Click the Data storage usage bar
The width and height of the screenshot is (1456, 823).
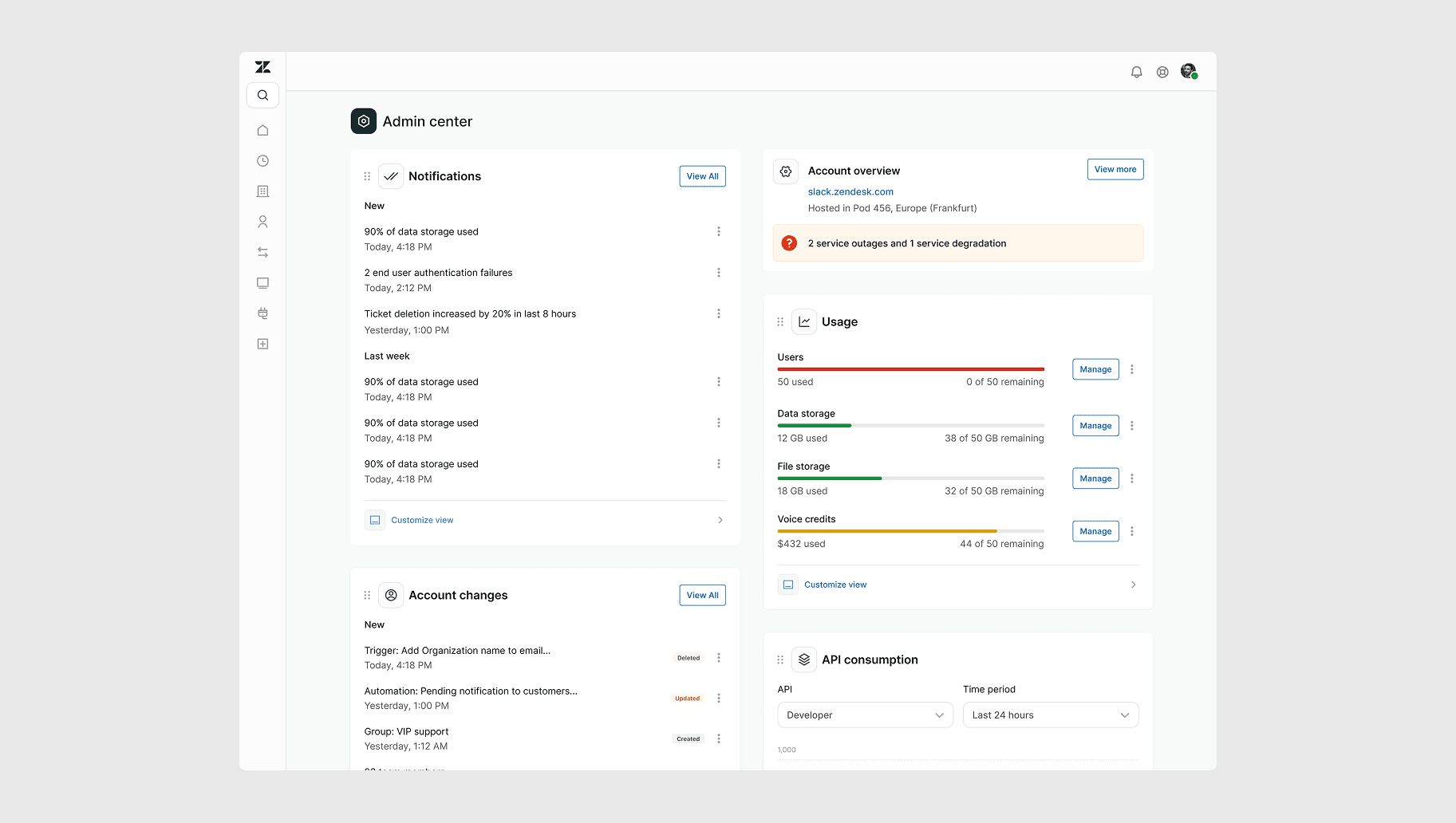pyautogui.click(x=910, y=426)
